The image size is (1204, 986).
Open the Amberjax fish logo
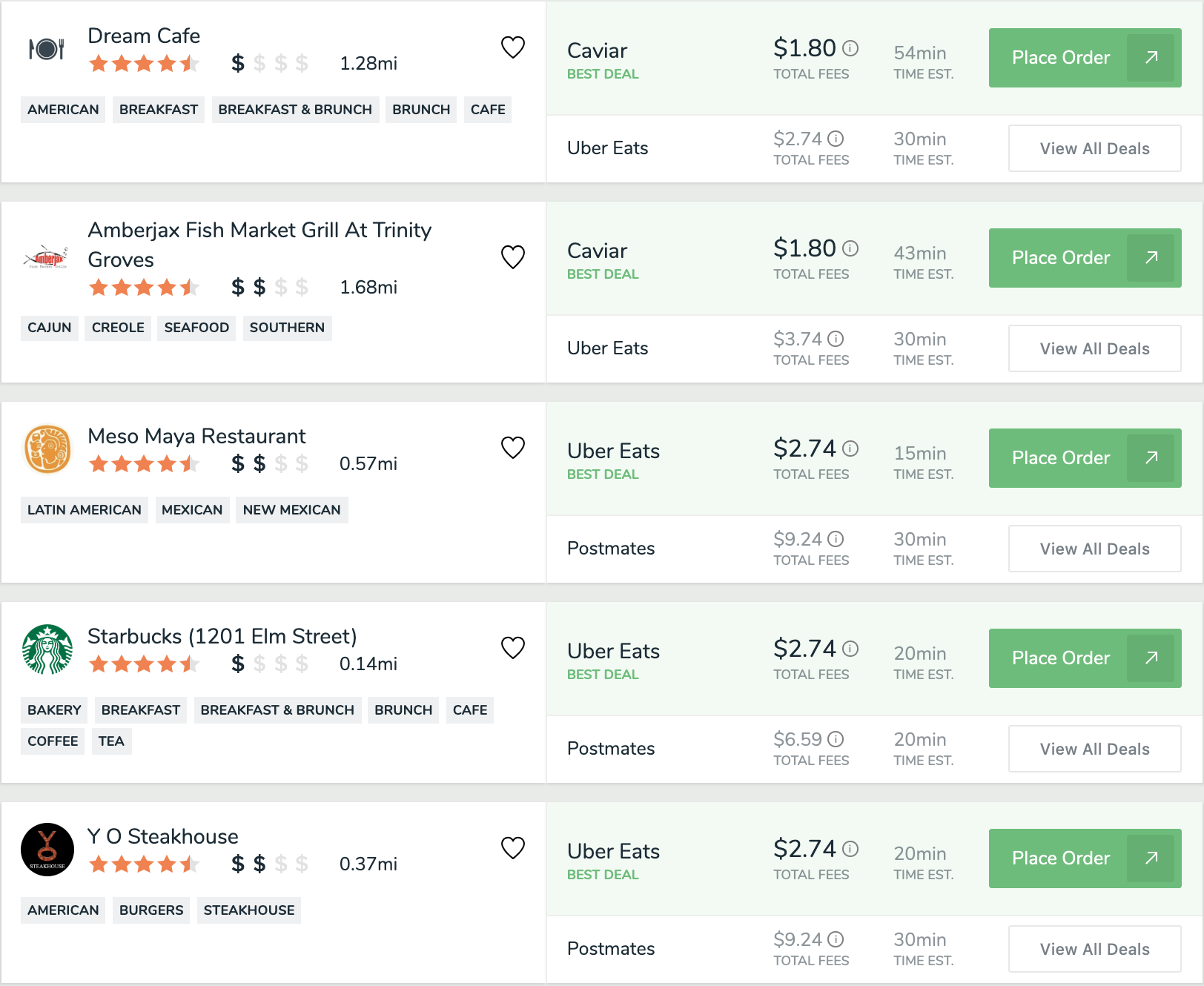pyautogui.click(x=46, y=258)
